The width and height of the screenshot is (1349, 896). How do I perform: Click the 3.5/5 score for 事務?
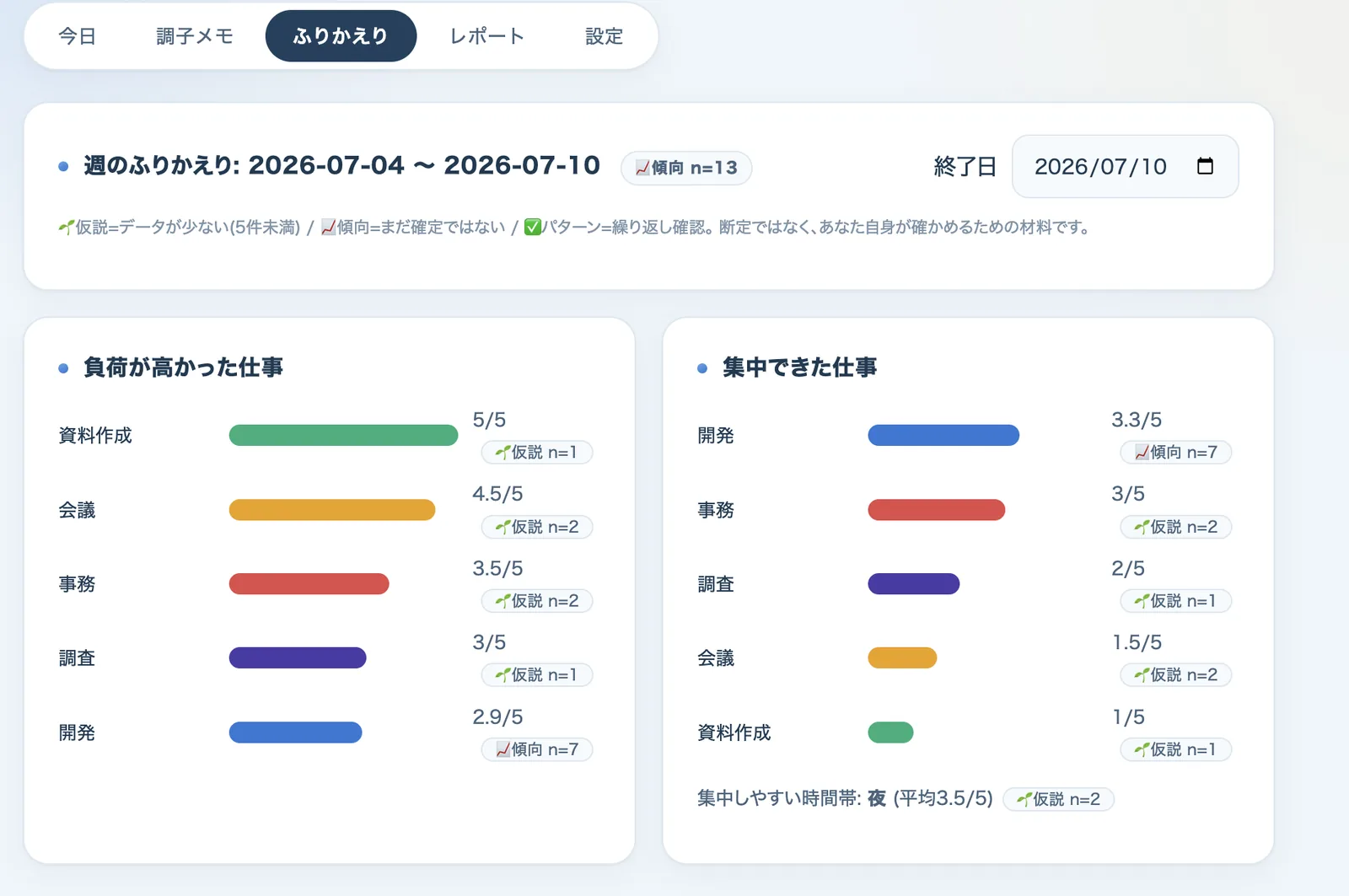497,568
